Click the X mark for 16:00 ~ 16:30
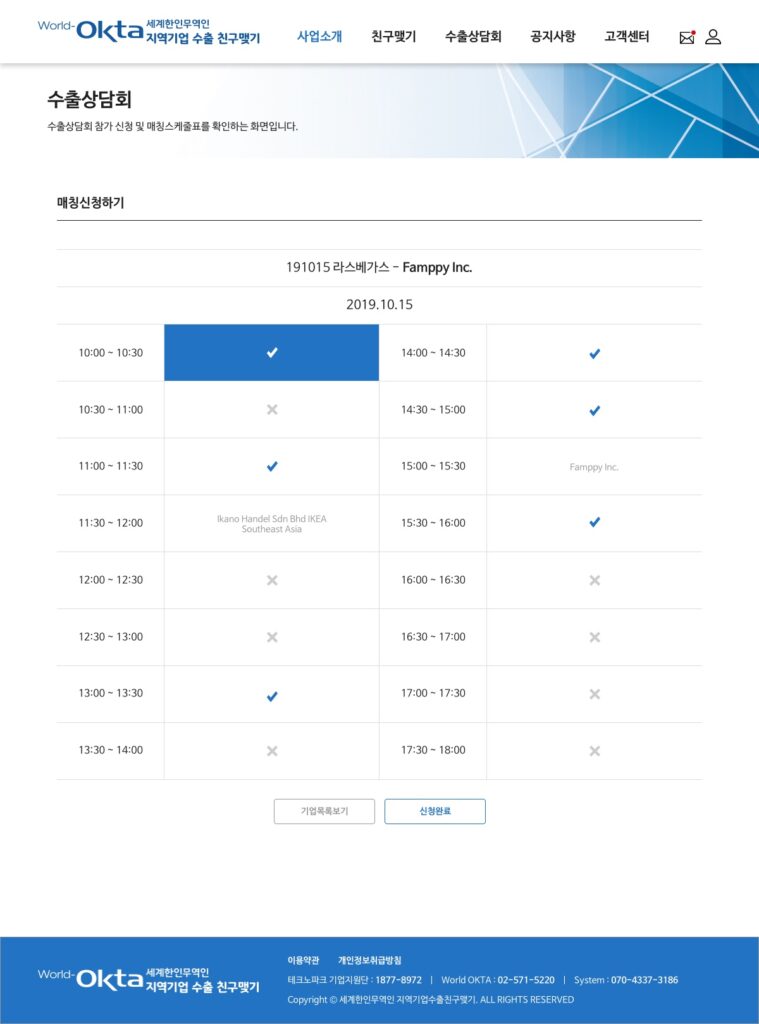Screen dimensions: 759x1024 (x=594, y=580)
